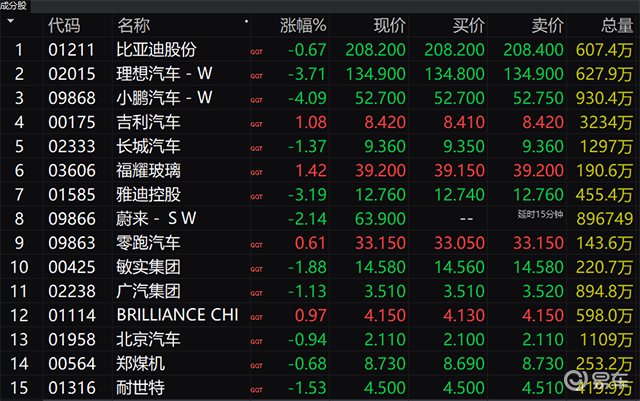The height and width of the screenshot is (401, 640).
Task: Click the GGT badge for 广汽集团
Action: point(256,293)
